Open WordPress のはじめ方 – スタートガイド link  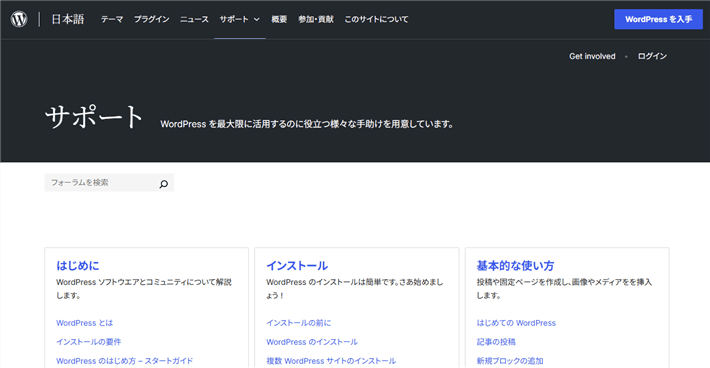click(x=125, y=361)
